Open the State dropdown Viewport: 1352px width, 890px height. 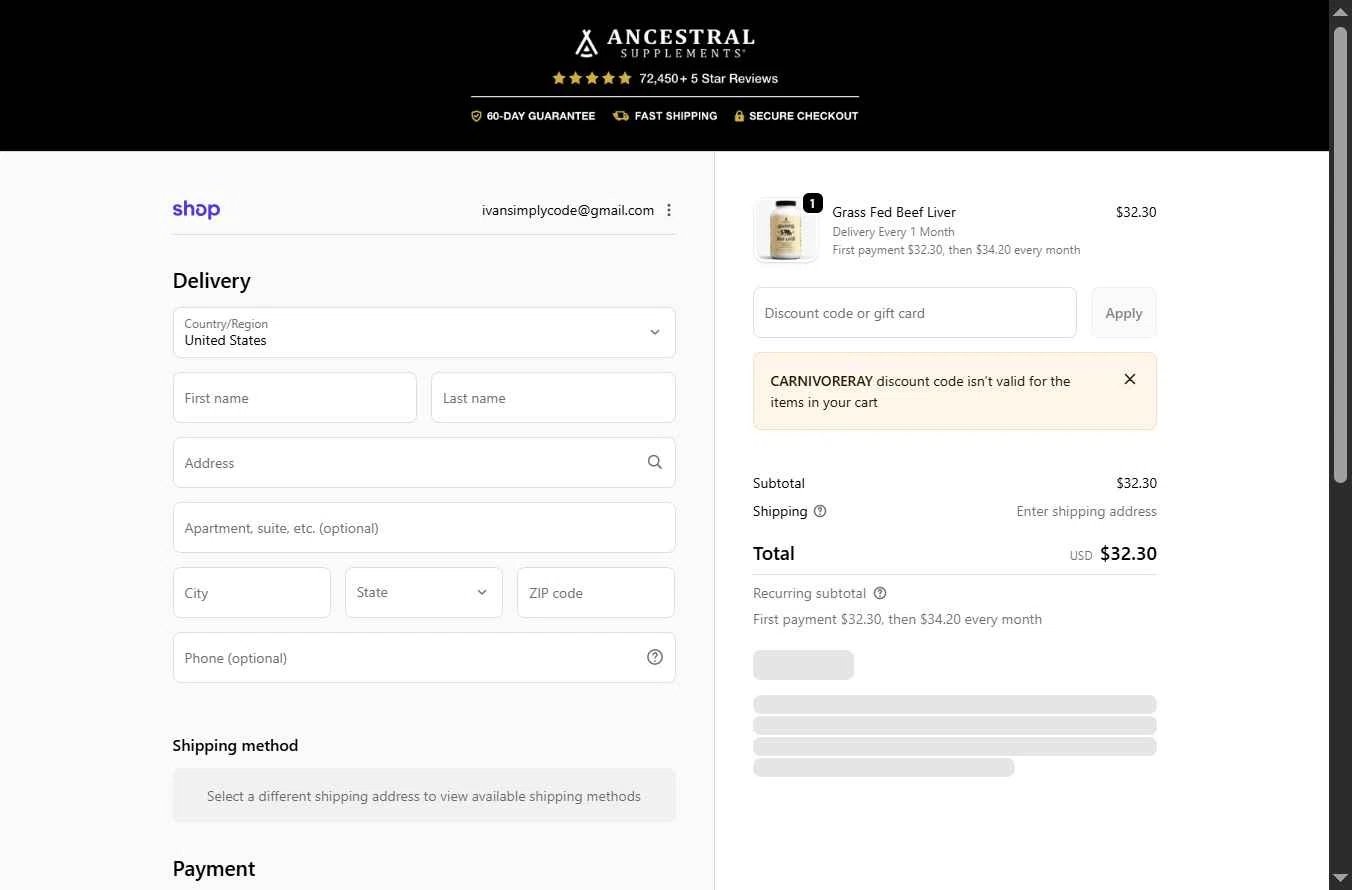coord(424,592)
